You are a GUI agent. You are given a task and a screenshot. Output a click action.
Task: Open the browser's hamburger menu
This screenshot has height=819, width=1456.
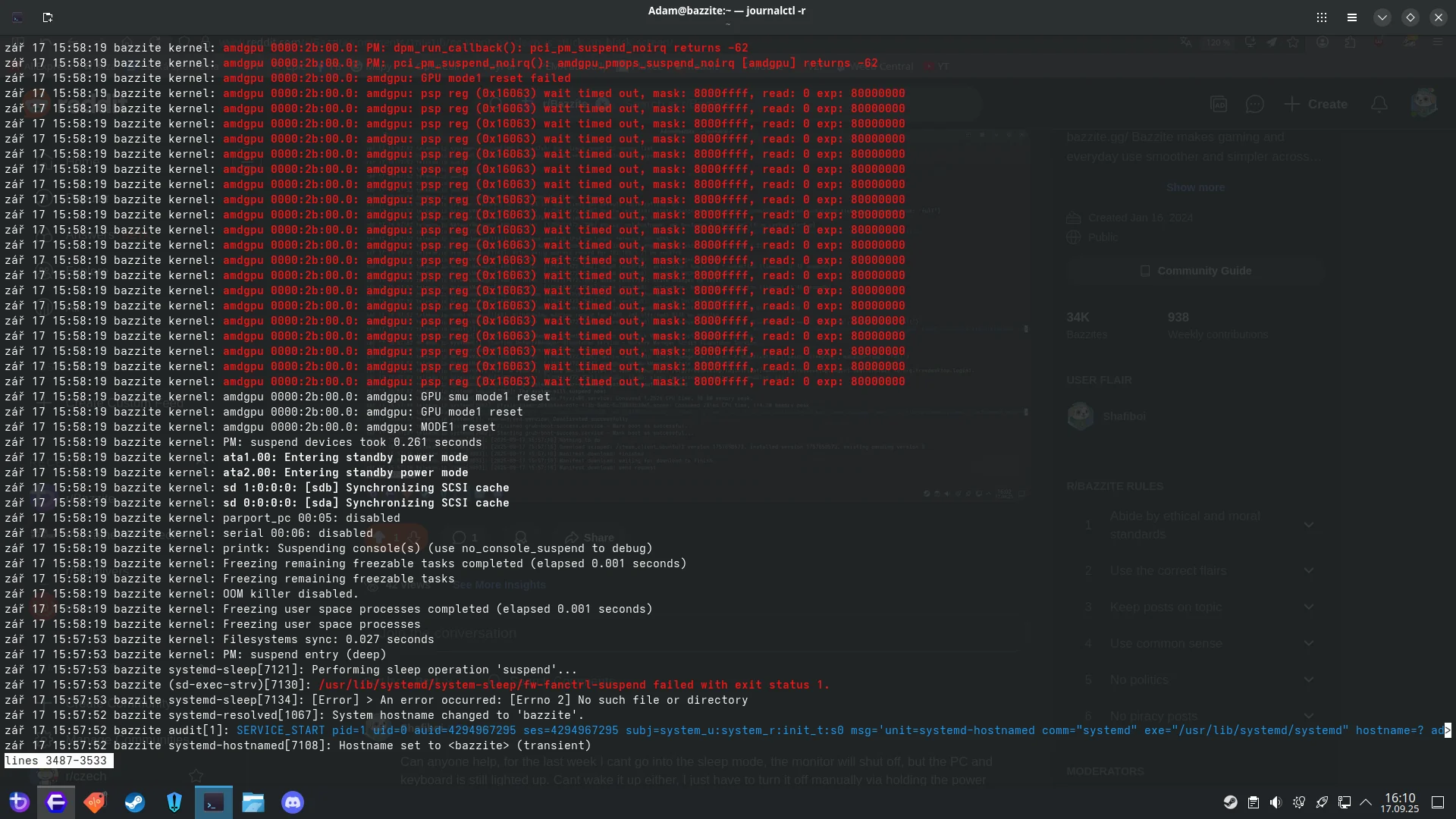tap(1437, 42)
